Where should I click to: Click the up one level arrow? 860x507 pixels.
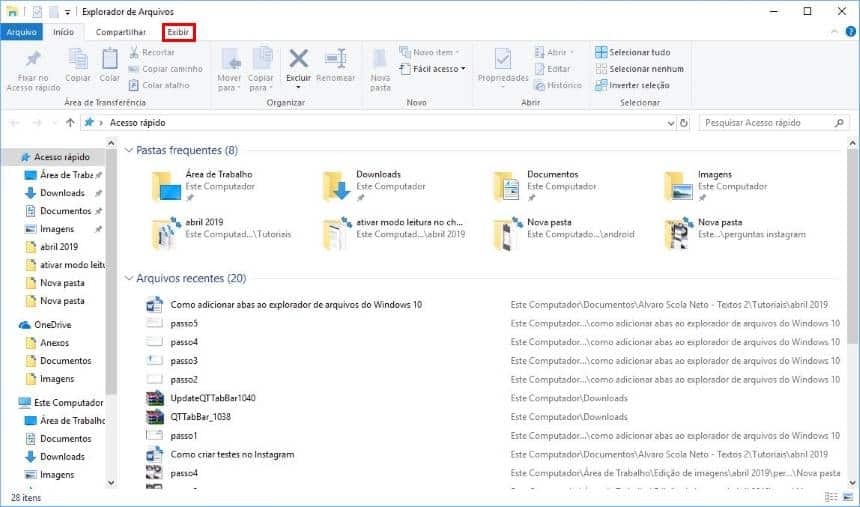pos(70,123)
